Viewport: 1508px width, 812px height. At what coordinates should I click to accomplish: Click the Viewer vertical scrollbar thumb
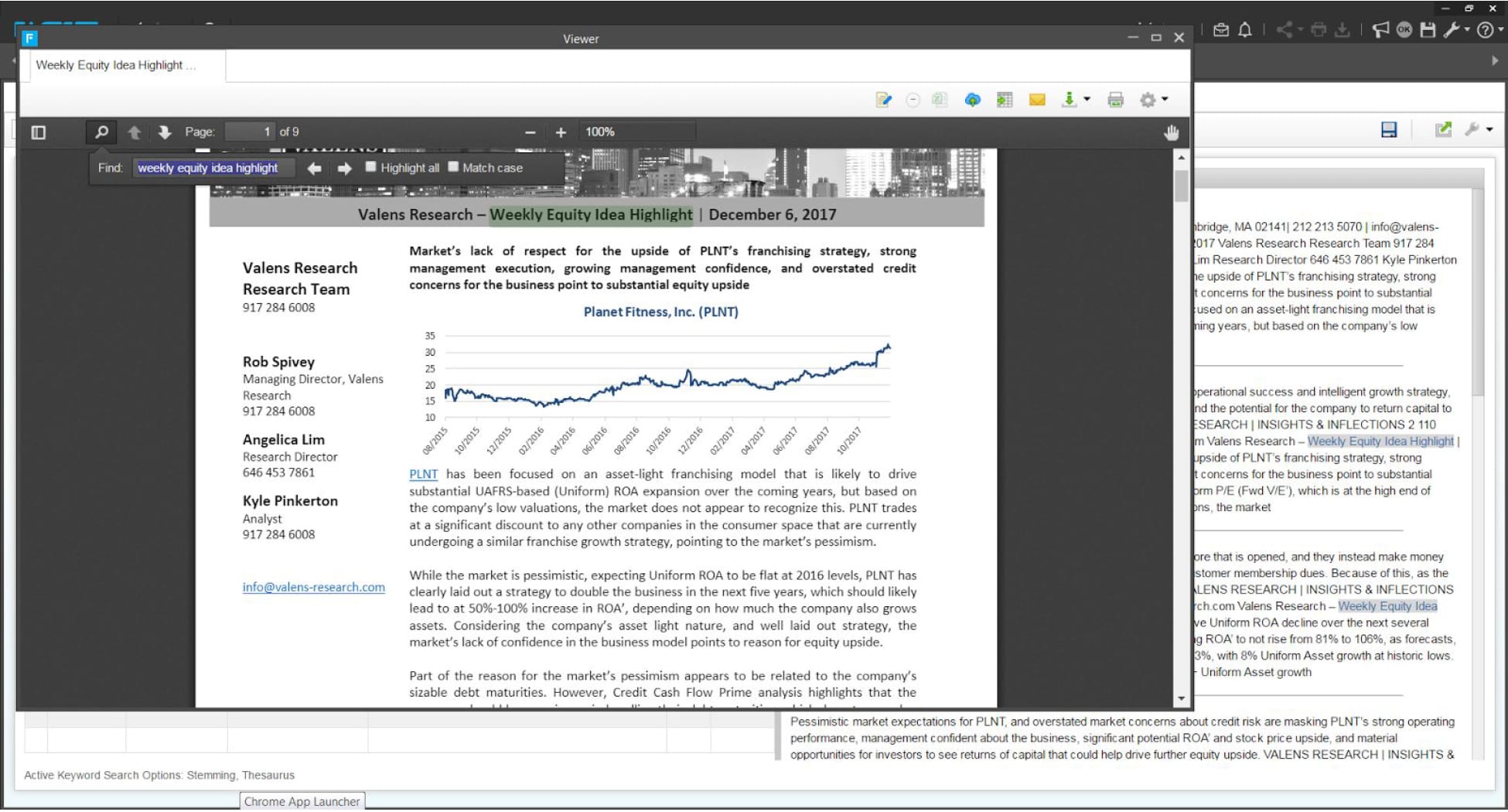tap(1181, 186)
